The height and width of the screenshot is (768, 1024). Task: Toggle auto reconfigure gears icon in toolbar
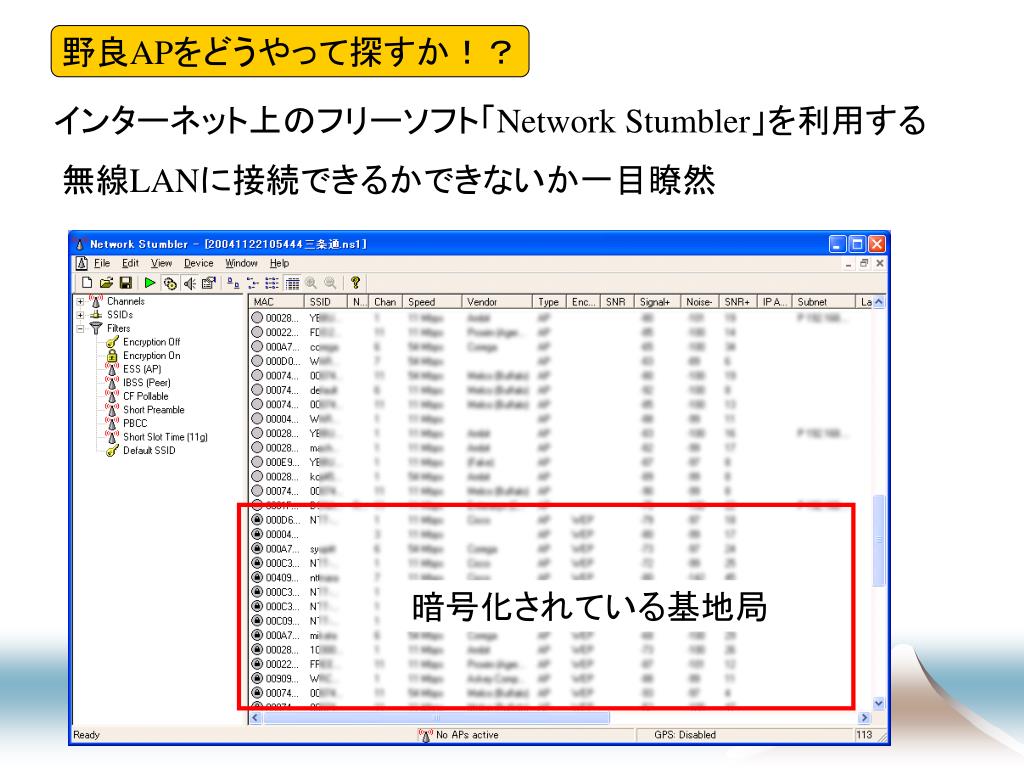170,283
